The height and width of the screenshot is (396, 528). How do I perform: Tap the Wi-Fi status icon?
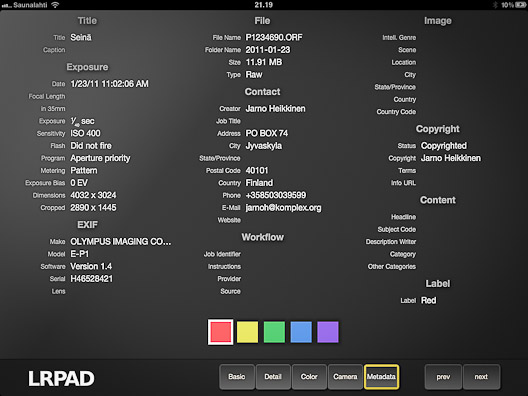55,5
